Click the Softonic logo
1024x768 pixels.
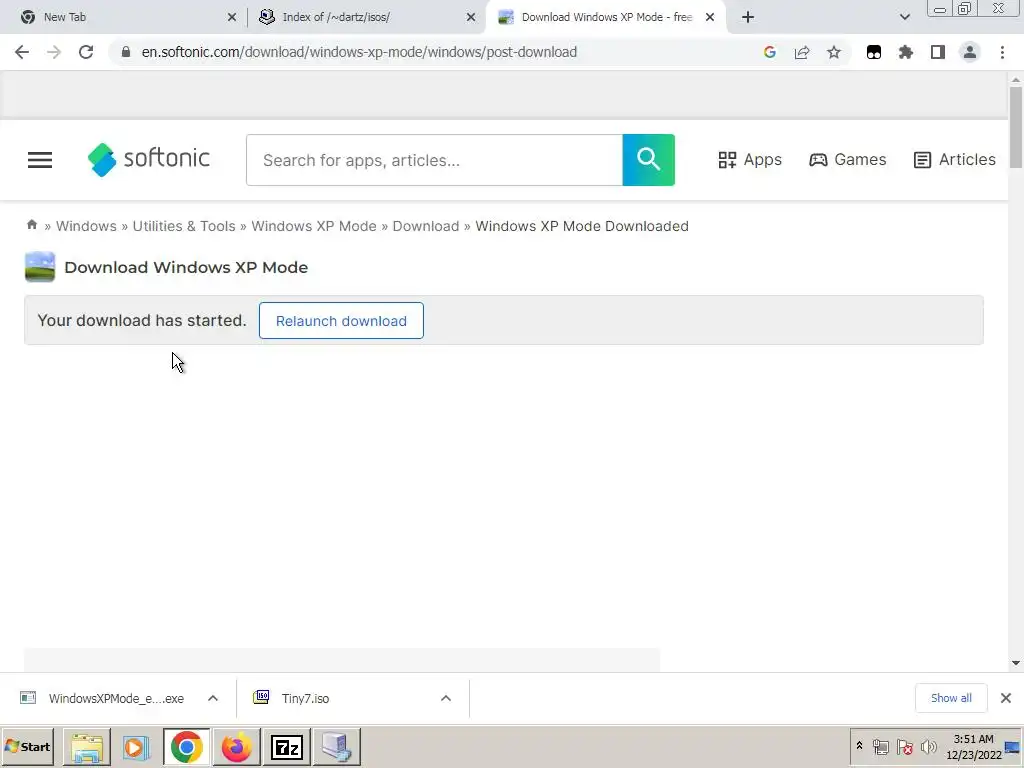pos(148,159)
